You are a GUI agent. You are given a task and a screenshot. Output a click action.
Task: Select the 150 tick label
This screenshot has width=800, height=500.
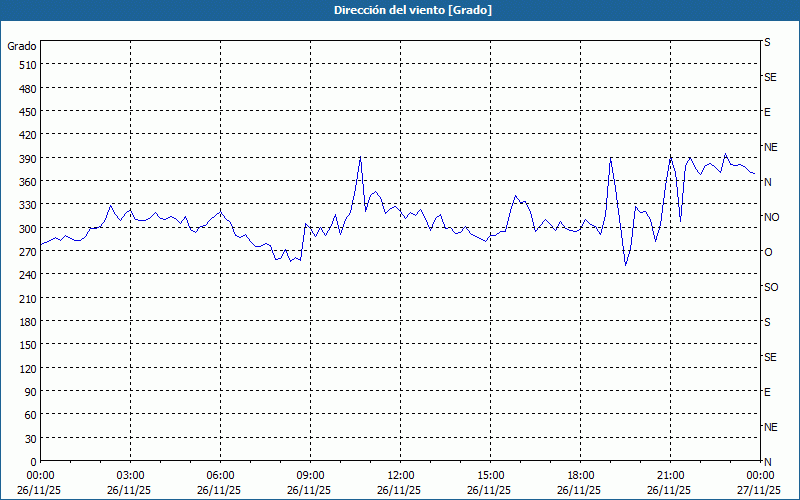(x=28, y=345)
